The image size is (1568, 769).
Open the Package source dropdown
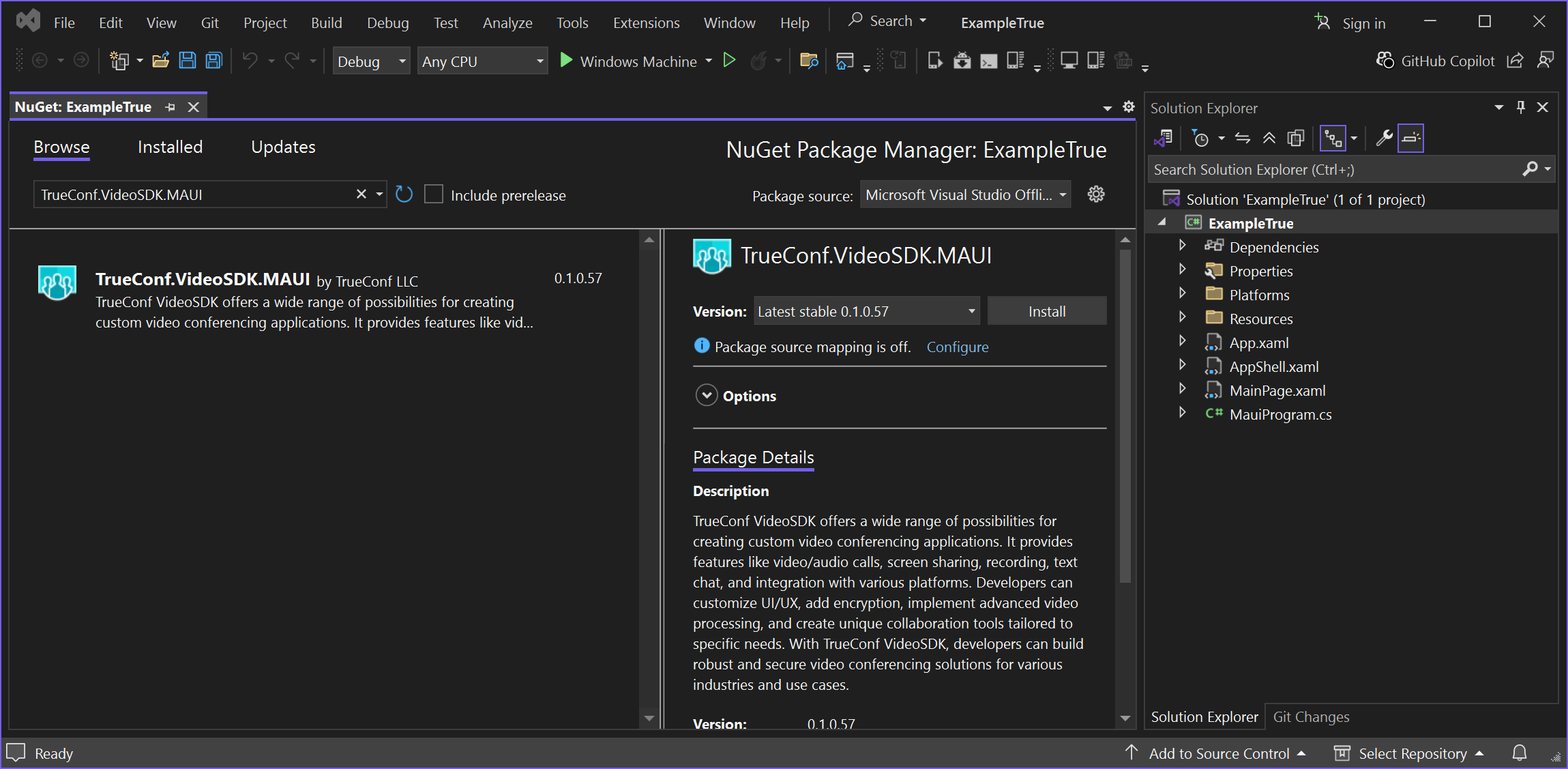coord(965,194)
